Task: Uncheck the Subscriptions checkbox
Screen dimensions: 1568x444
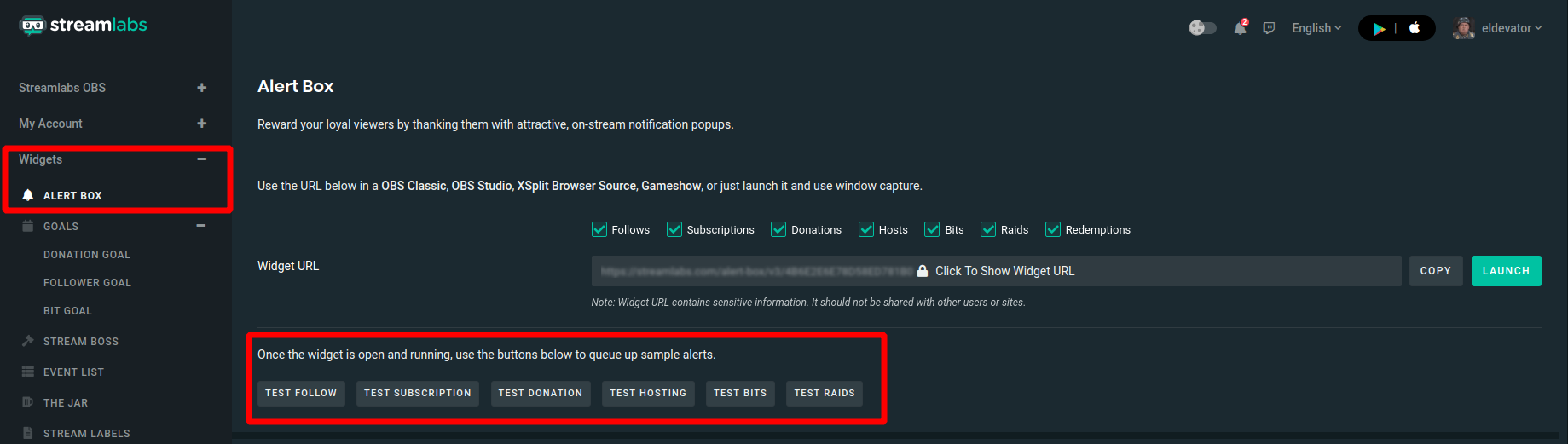Action: click(674, 229)
